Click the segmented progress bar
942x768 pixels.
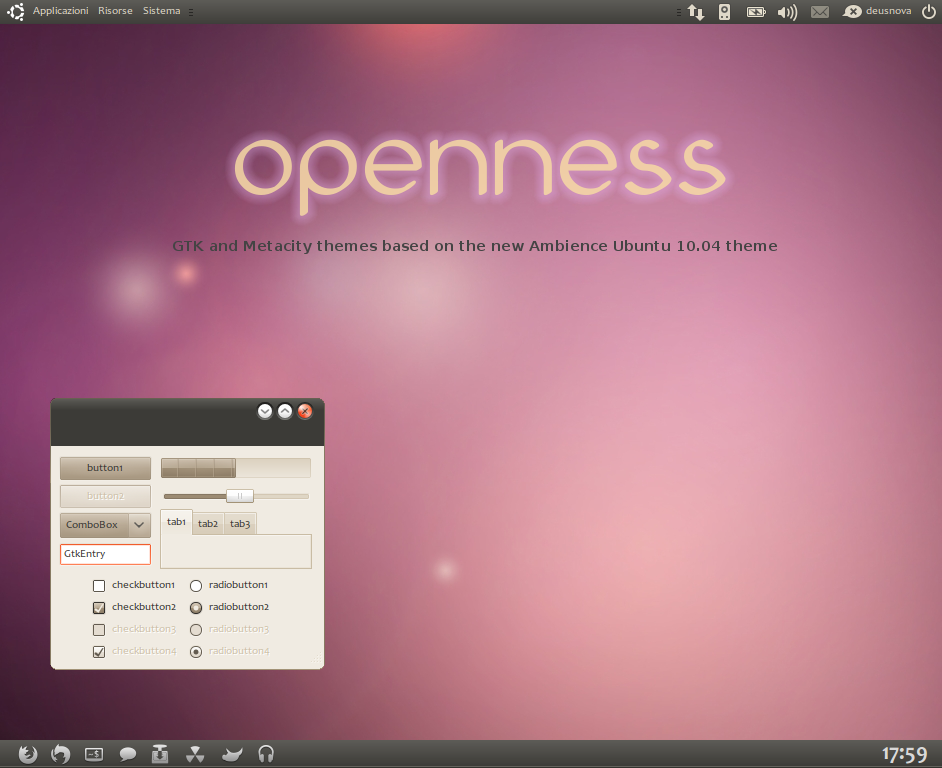pos(236,468)
